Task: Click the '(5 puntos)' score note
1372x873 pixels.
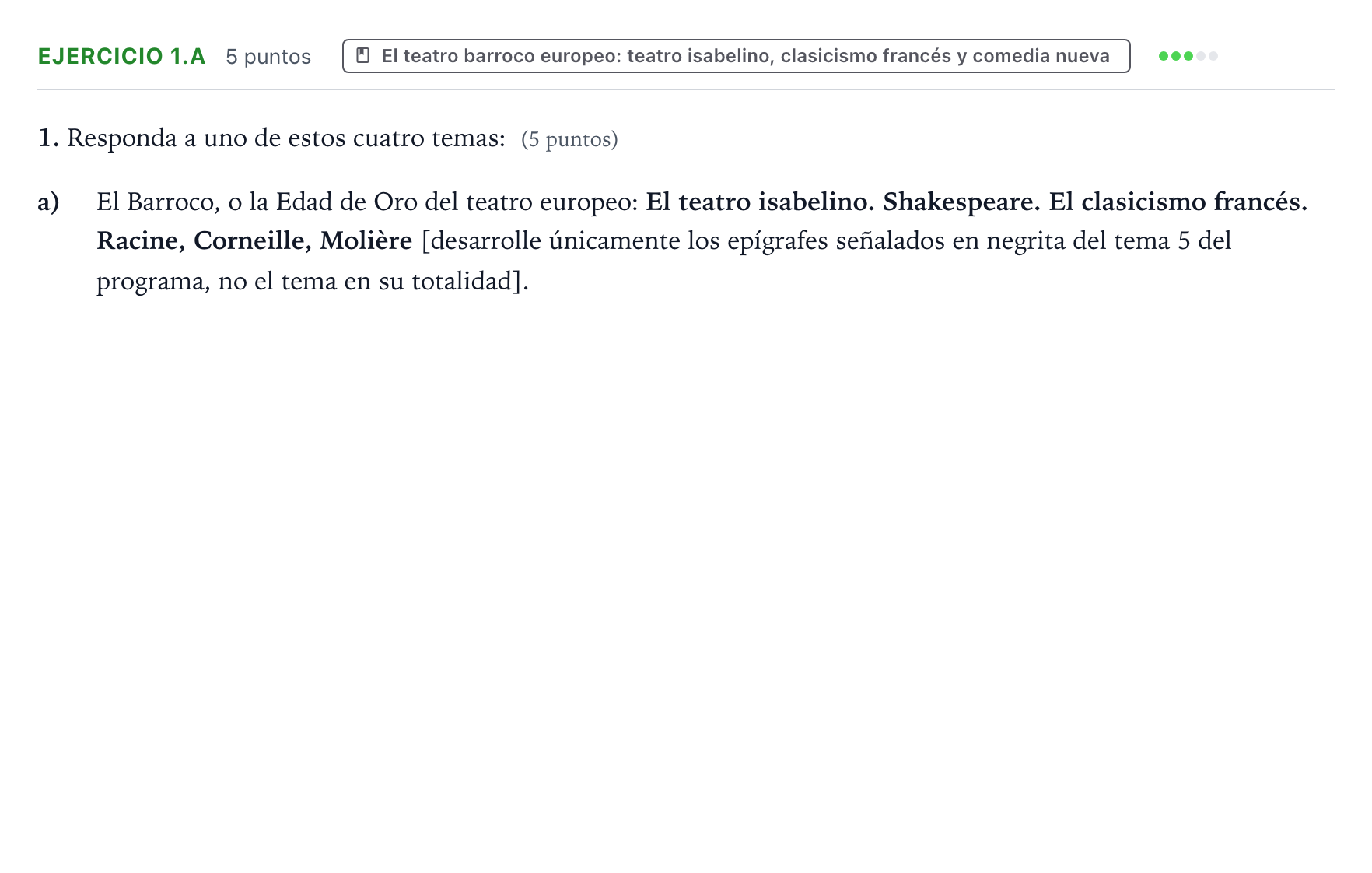Action: [x=569, y=139]
